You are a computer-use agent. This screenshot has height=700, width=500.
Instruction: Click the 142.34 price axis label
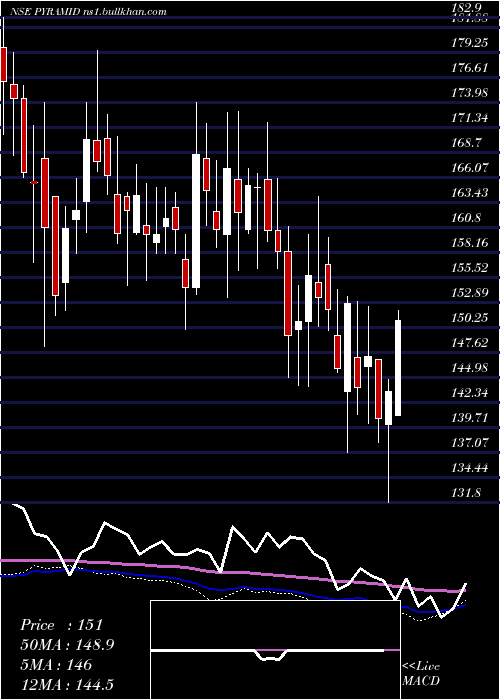(469, 393)
